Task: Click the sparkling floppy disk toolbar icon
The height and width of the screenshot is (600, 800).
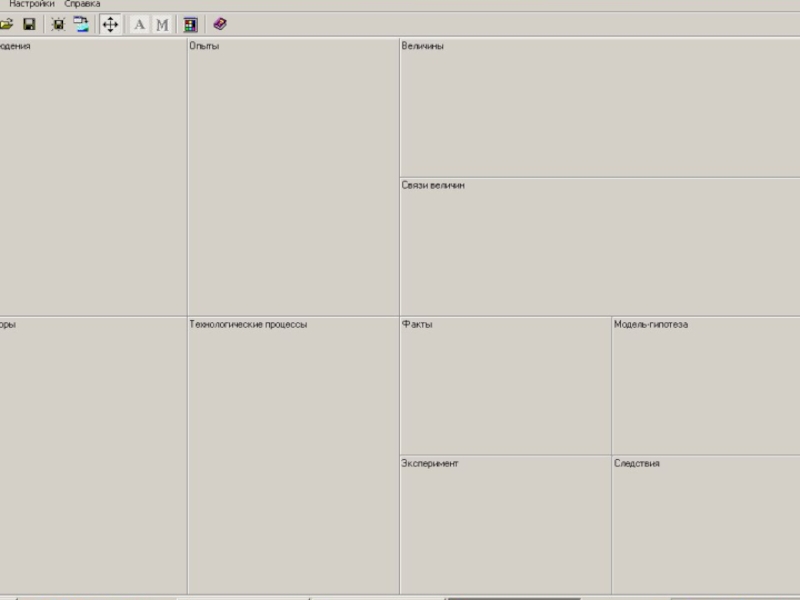Action: 58,24
